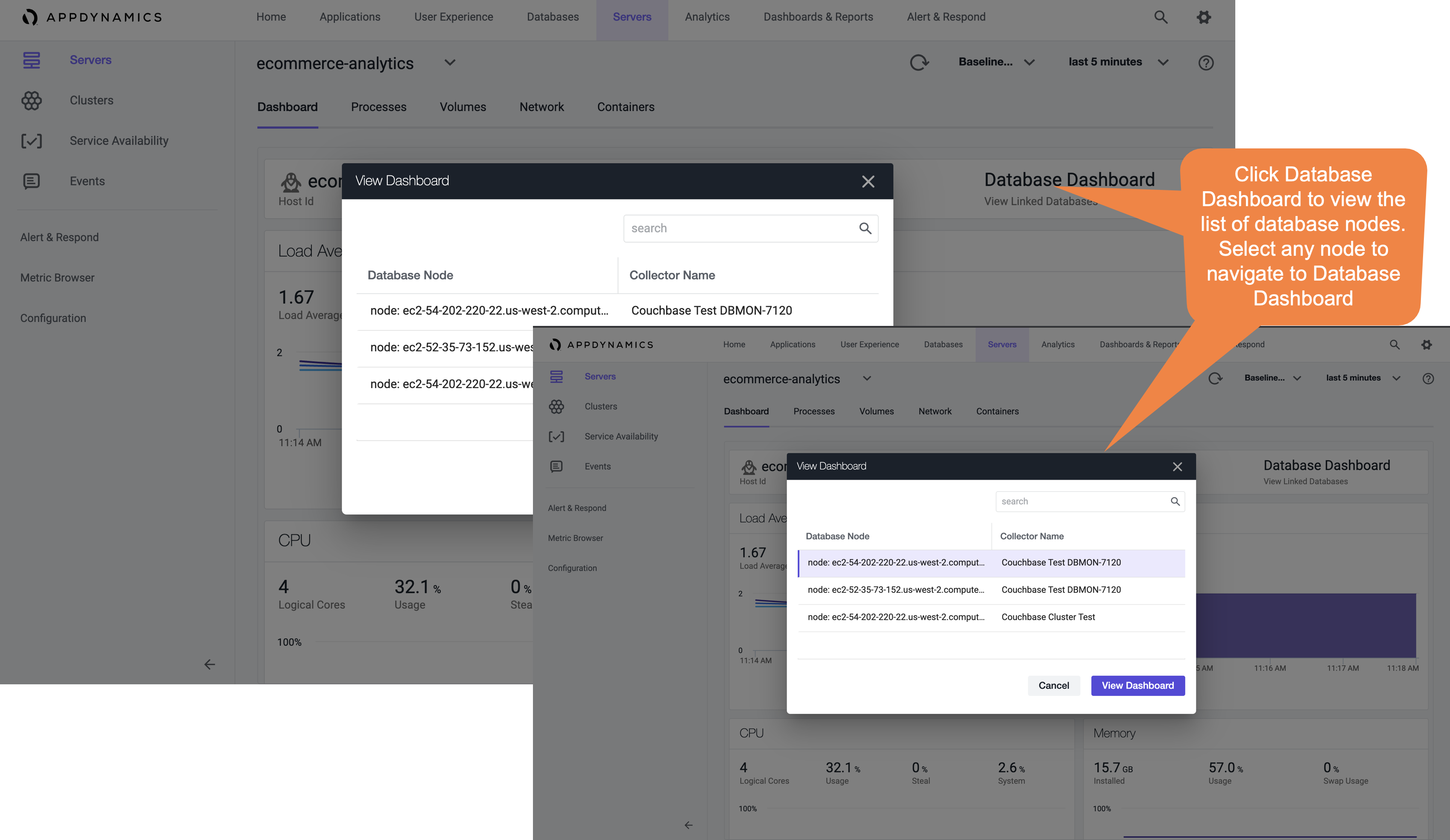Open Baseline dropdown in back window
The height and width of the screenshot is (840, 1450).
click(996, 62)
